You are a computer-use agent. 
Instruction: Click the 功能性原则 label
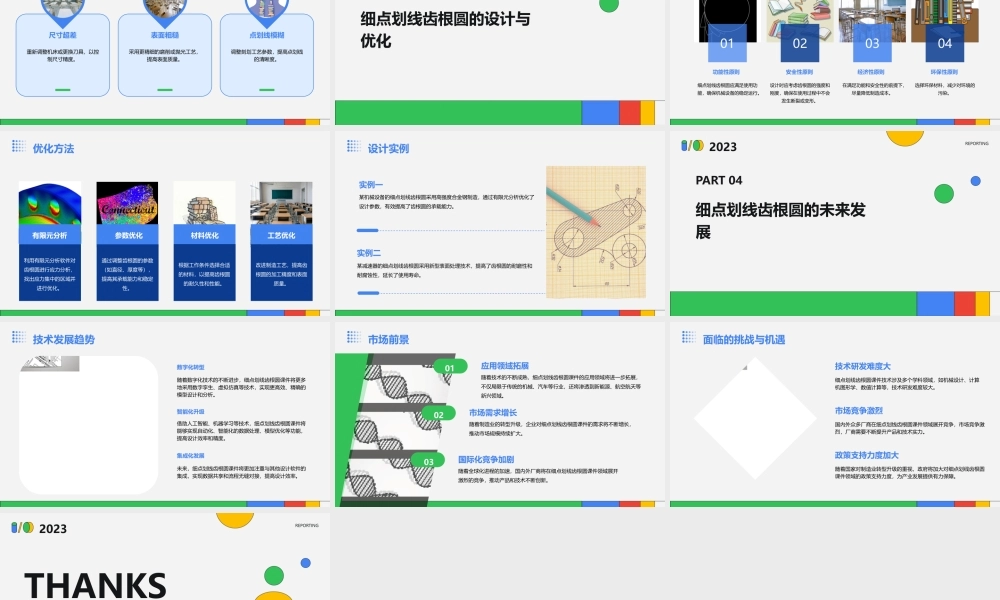point(726,72)
